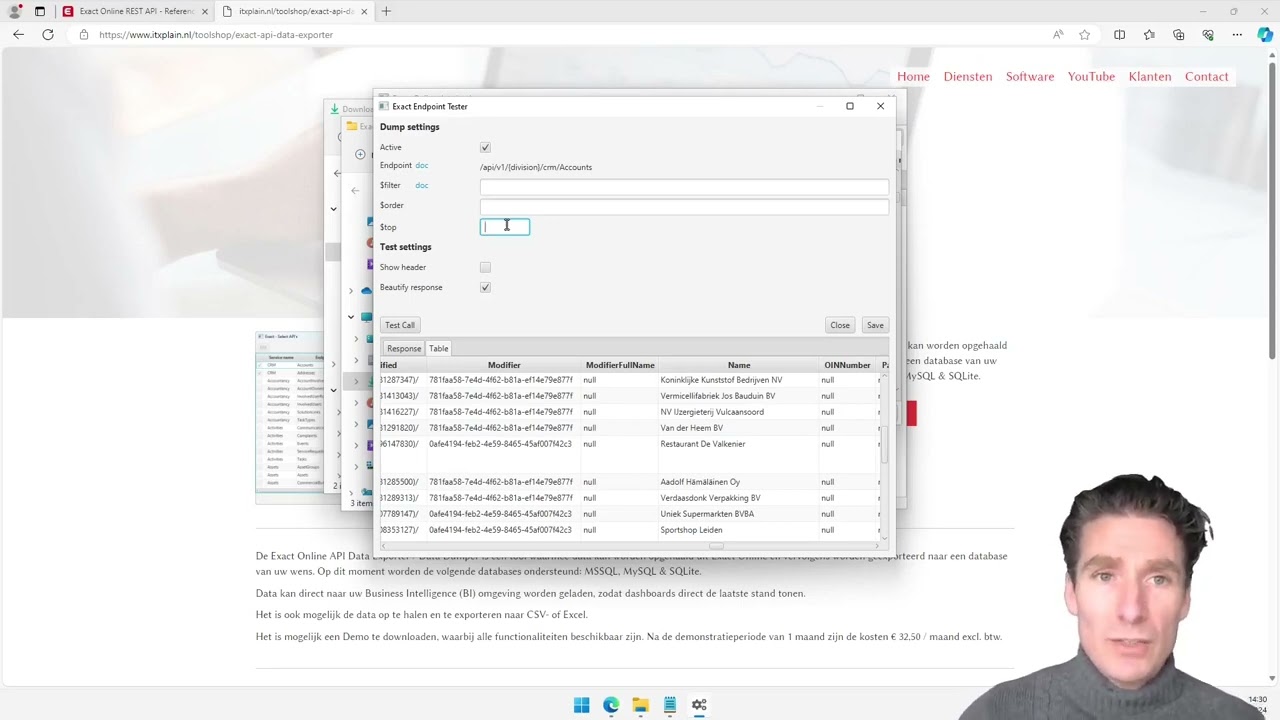Maximize the Exact Endpoint Tester window
1280x720 pixels.
click(x=850, y=106)
